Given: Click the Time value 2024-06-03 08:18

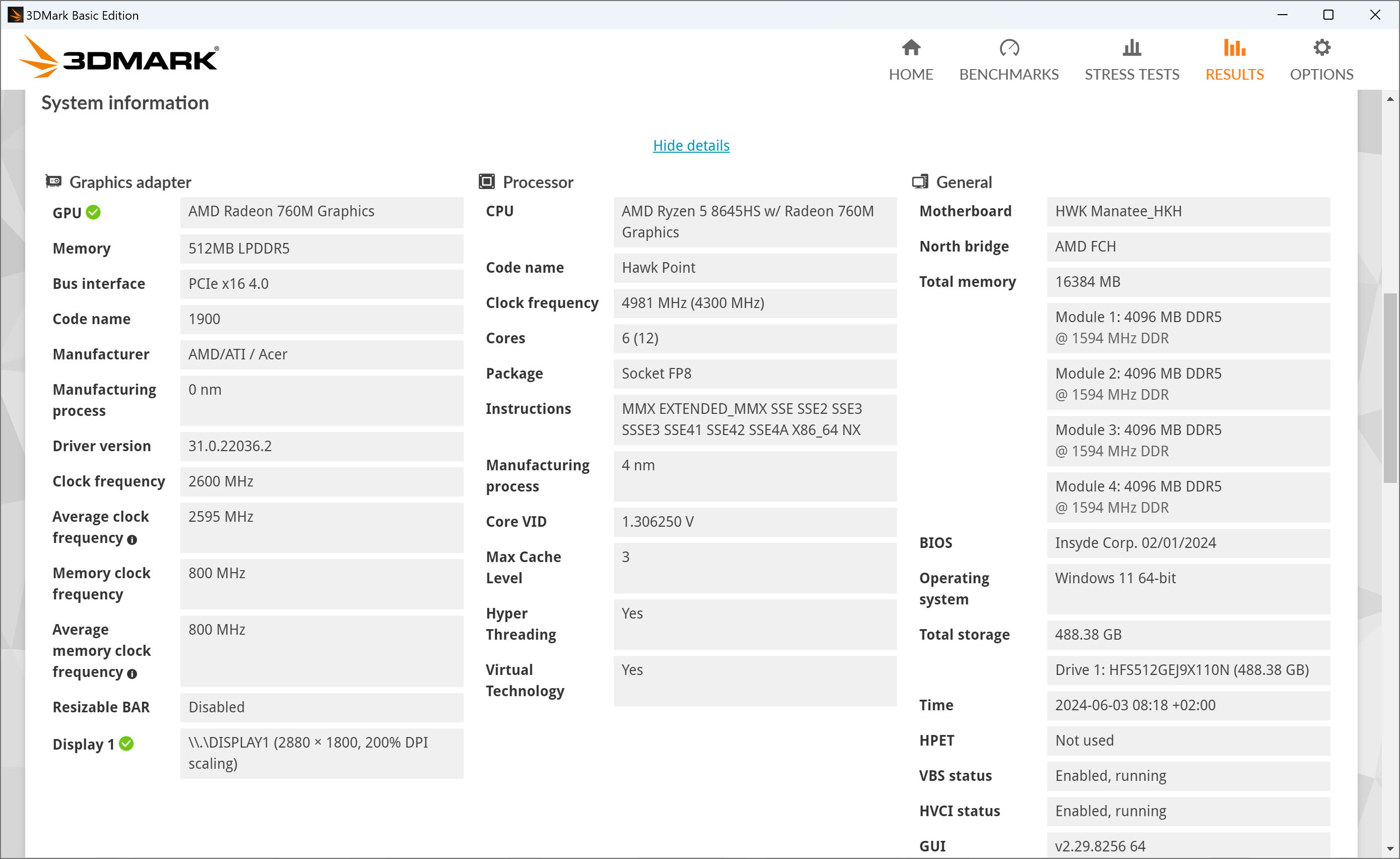Looking at the screenshot, I should 1189,706.
